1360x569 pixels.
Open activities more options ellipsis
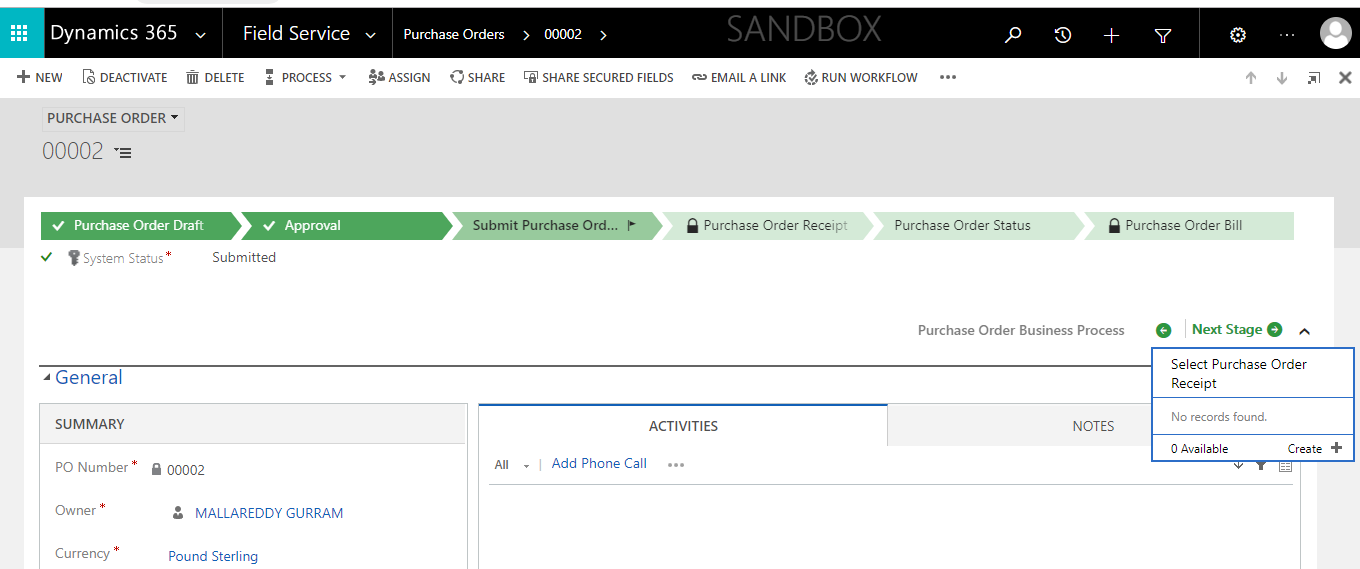(676, 465)
